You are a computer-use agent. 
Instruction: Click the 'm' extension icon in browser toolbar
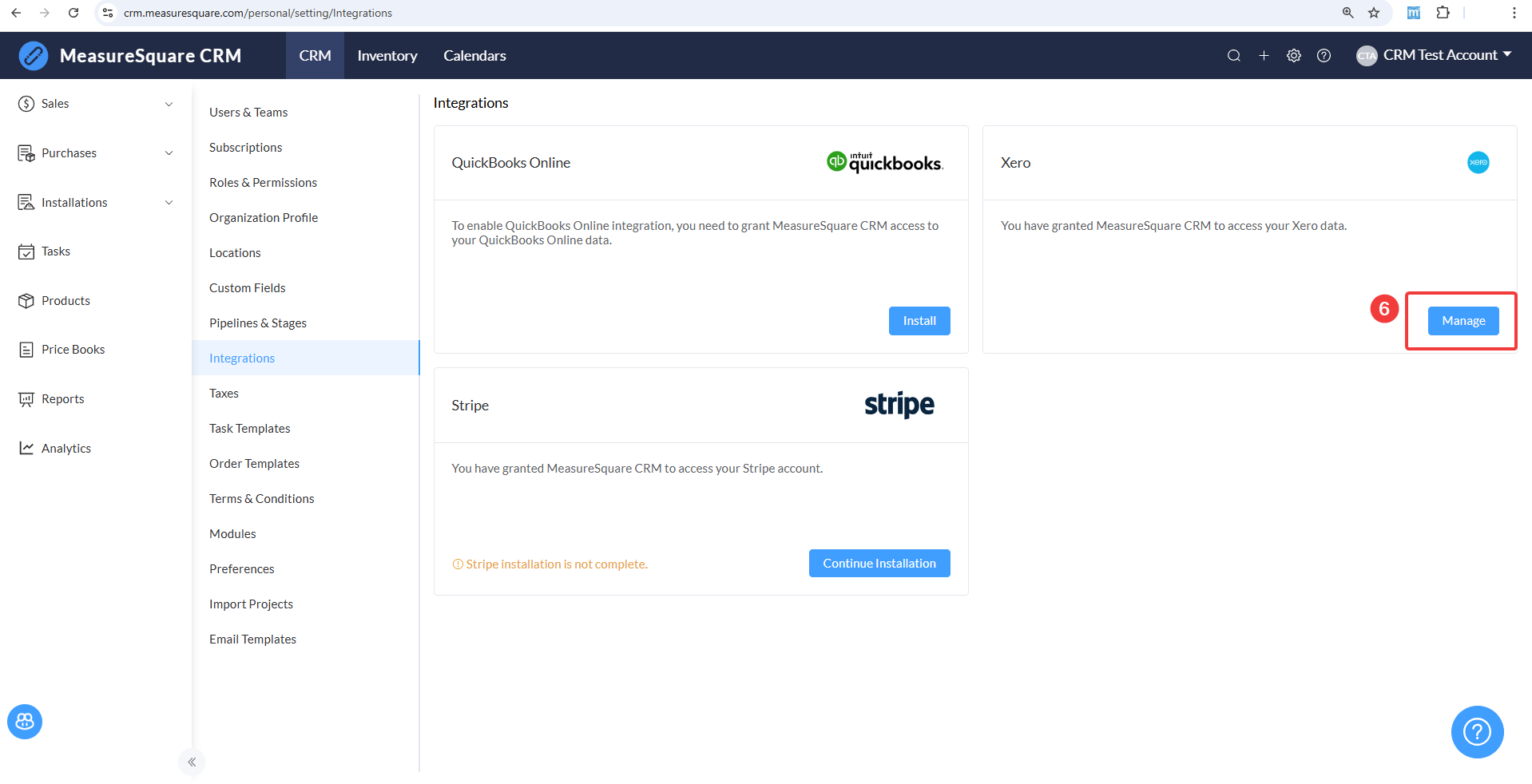pyautogui.click(x=1413, y=13)
